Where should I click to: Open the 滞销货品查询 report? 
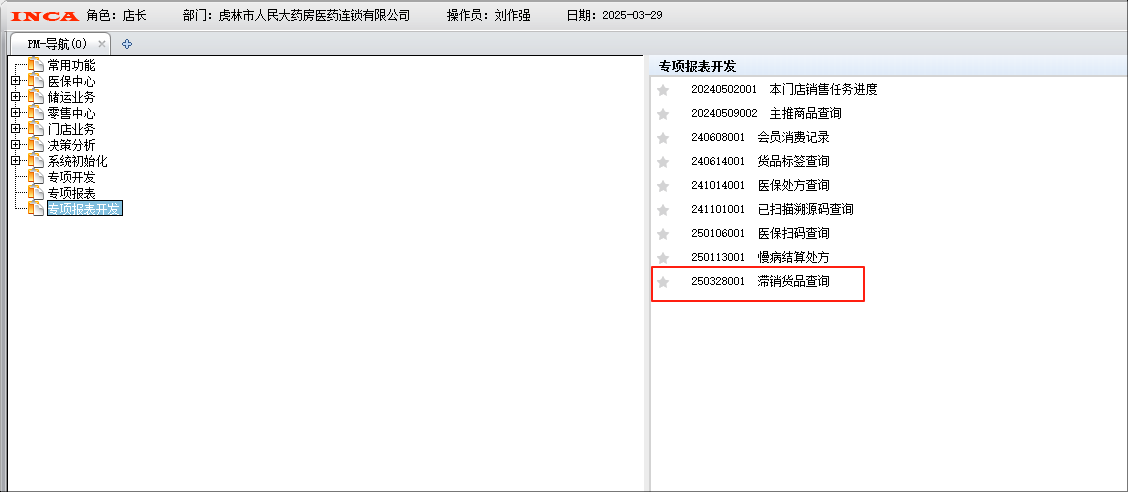pyautogui.click(x=793, y=282)
